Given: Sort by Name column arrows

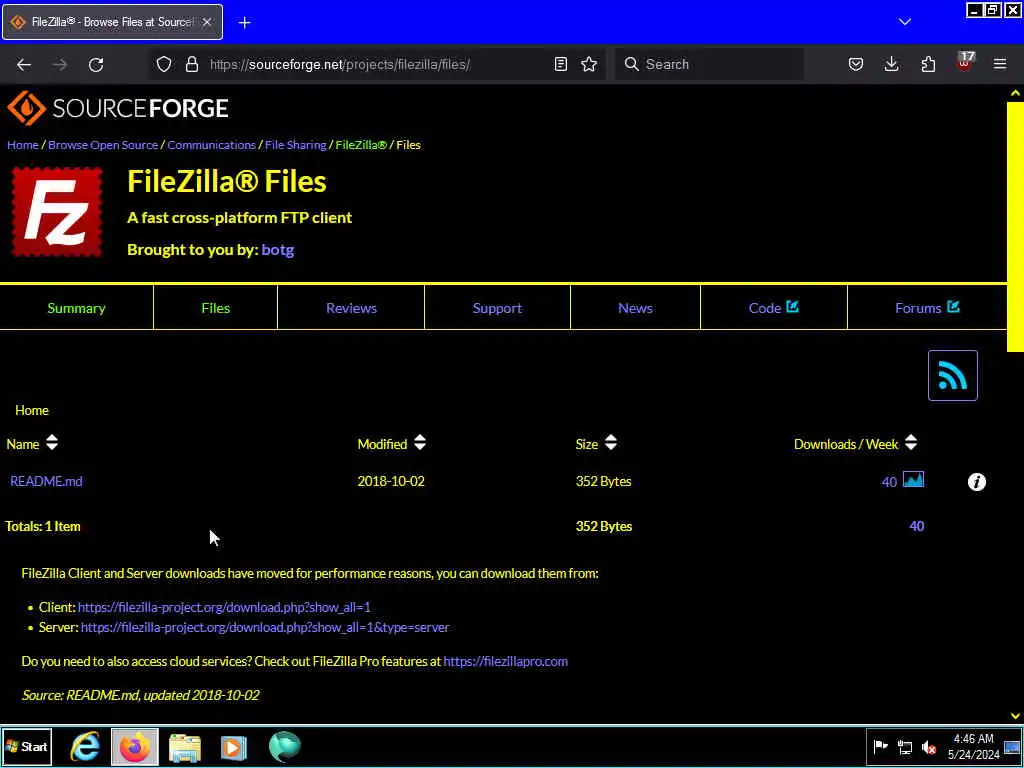Looking at the screenshot, I should coord(52,443).
